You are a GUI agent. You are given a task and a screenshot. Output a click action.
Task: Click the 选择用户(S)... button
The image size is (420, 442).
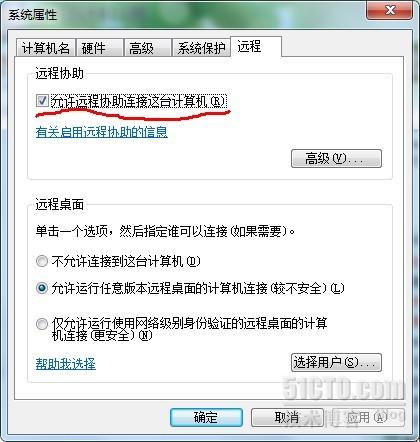336,362
